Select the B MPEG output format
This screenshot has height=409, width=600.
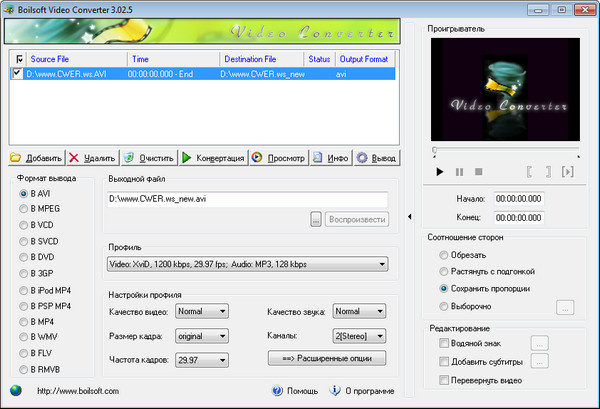click(25, 209)
